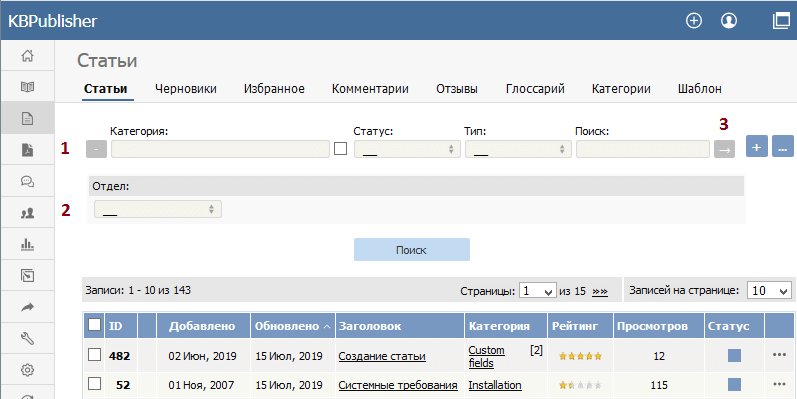Click status square of article 482
This screenshot has height=399, width=797.
coord(734,355)
